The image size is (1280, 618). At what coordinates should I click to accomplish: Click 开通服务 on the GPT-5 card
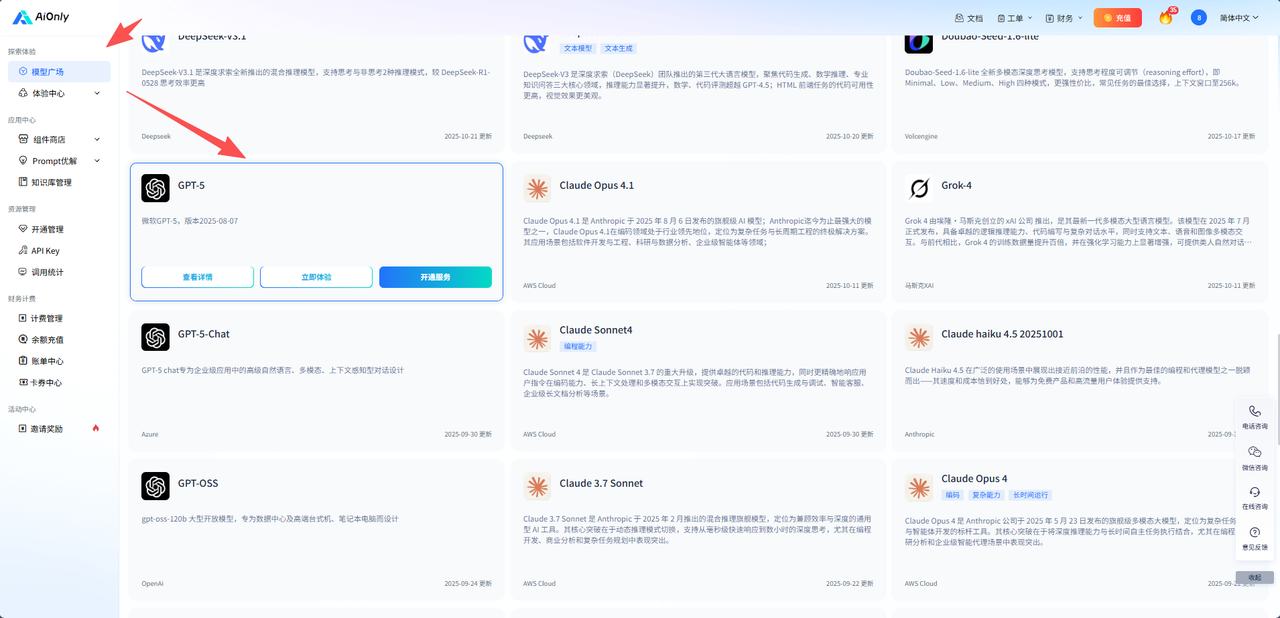tap(435, 277)
